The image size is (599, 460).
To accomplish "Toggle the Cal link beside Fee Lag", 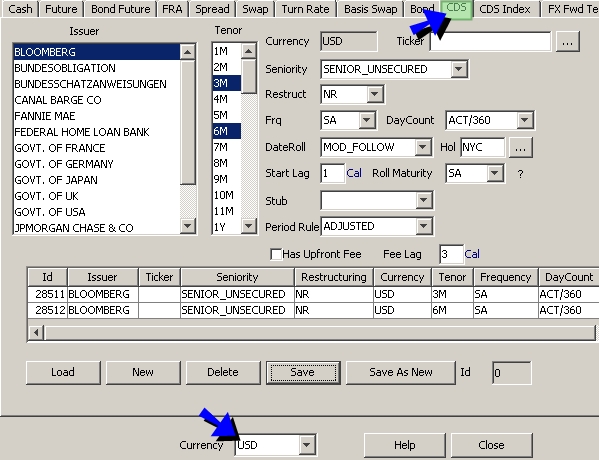I will click(x=472, y=254).
